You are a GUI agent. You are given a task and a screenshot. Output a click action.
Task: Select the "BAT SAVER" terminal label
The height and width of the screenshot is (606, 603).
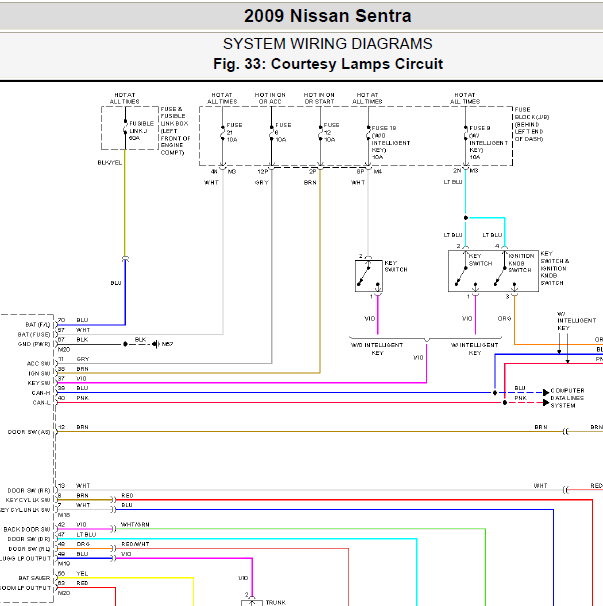(34, 578)
